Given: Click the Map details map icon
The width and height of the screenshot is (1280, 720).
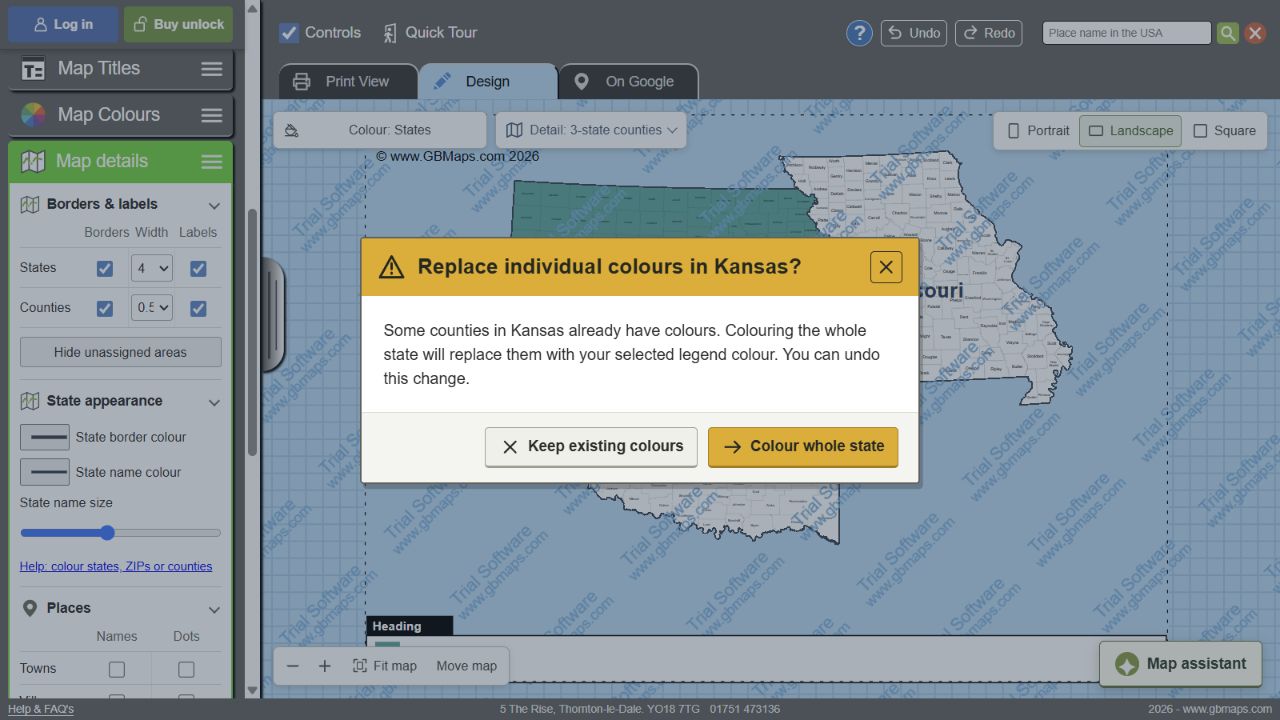Looking at the screenshot, I should pyautogui.click(x=33, y=161).
